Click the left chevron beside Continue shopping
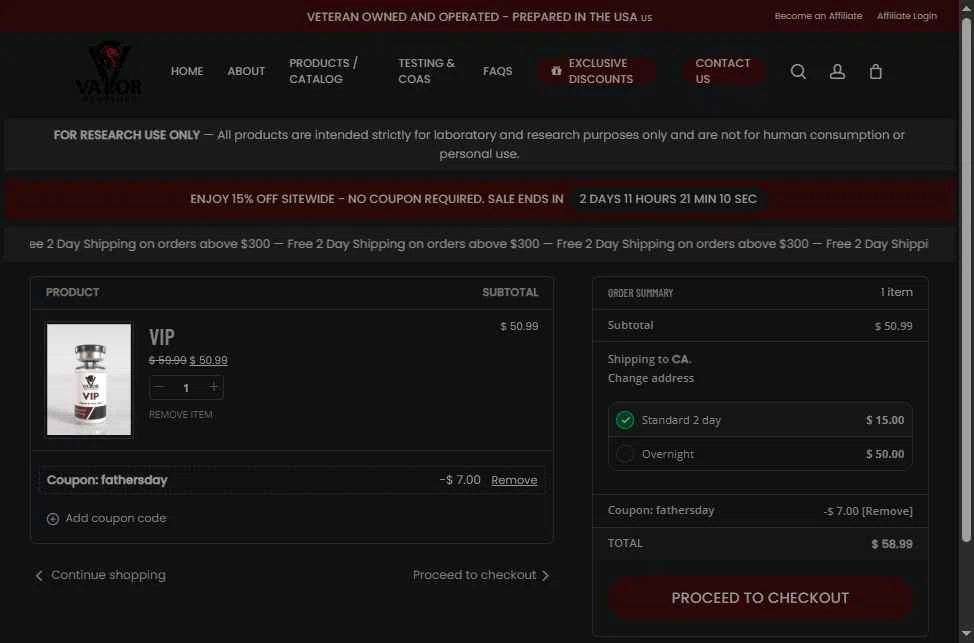 point(39,576)
